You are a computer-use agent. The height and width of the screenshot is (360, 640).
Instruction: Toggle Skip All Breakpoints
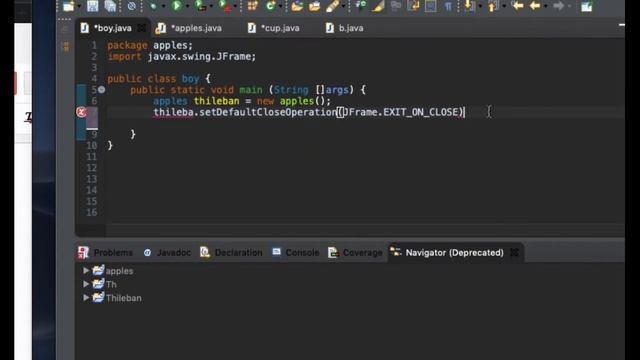[x=131, y=6]
